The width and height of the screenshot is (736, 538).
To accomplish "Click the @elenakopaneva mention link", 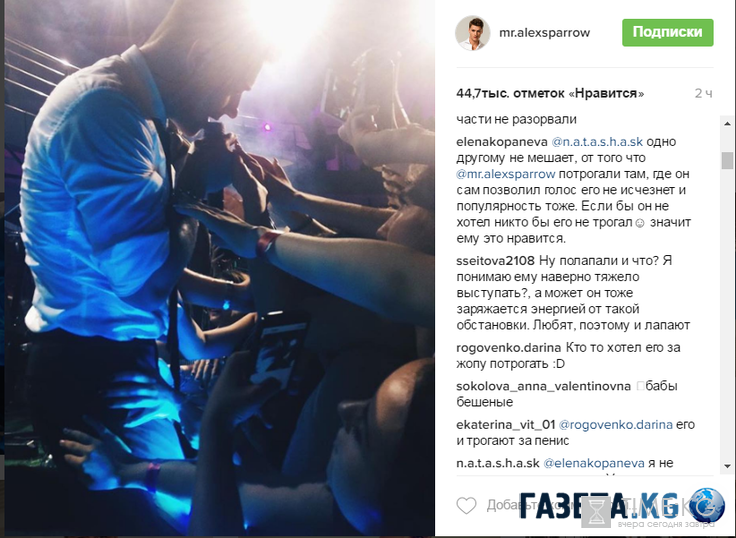I will 594,463.
